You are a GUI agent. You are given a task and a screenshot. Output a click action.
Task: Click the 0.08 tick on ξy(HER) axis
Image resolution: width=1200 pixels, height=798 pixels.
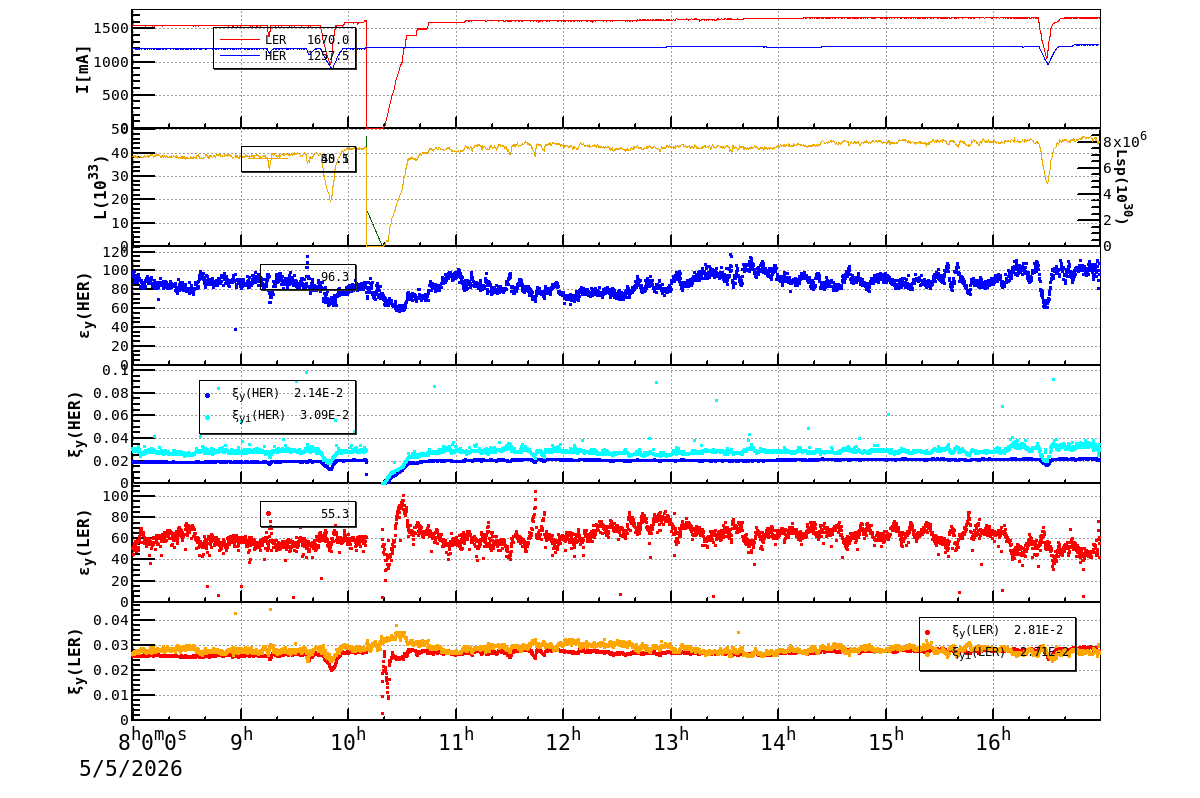pos(110,393)
